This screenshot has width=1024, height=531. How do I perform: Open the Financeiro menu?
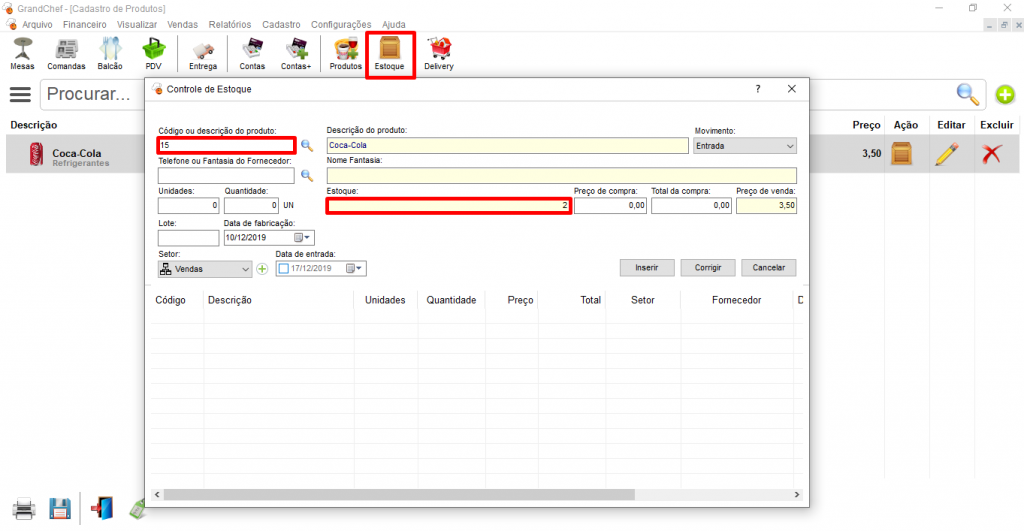point(84,24)
